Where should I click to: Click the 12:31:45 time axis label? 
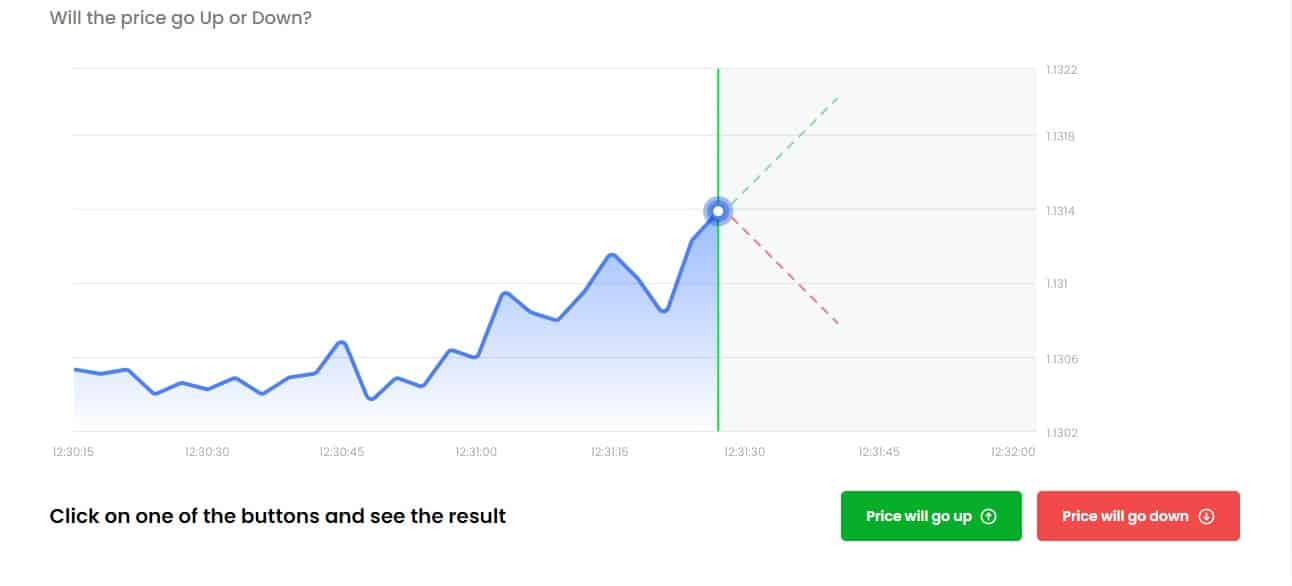[x=879, y=452]
